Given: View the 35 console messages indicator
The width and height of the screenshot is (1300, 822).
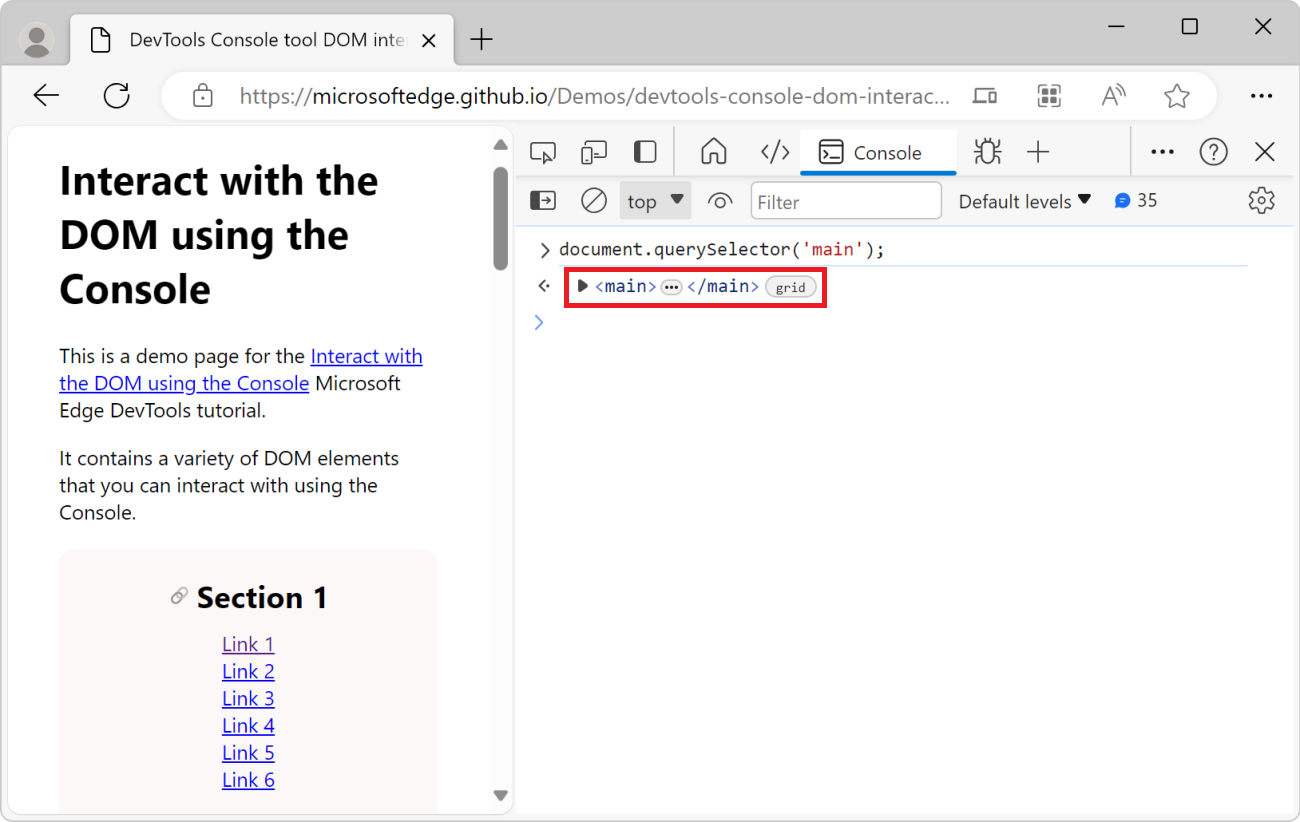Looking at the screenshot, I should [x=1135, y=200].
